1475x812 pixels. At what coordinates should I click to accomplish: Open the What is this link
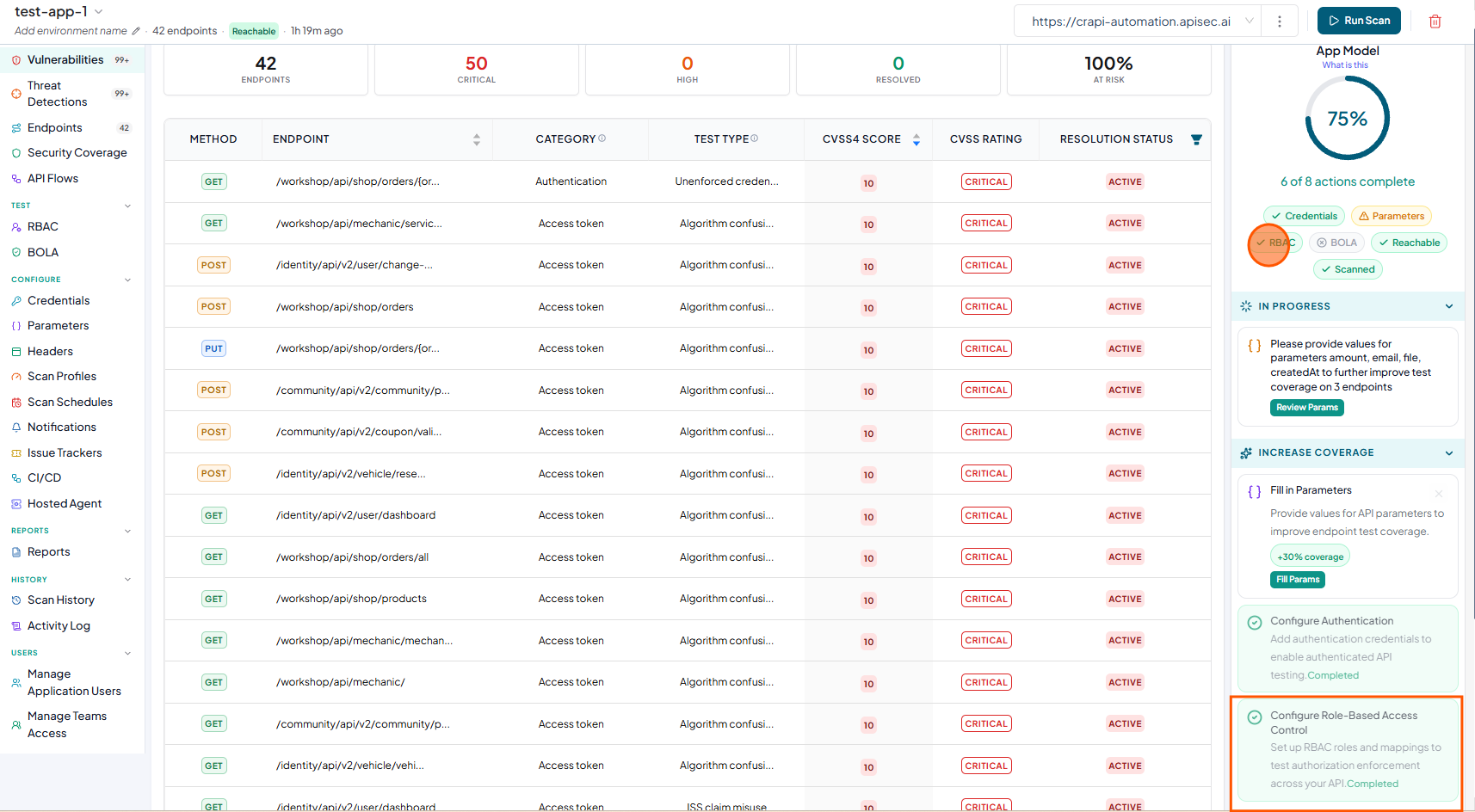pyautogui.click(x=1345, y=65)
